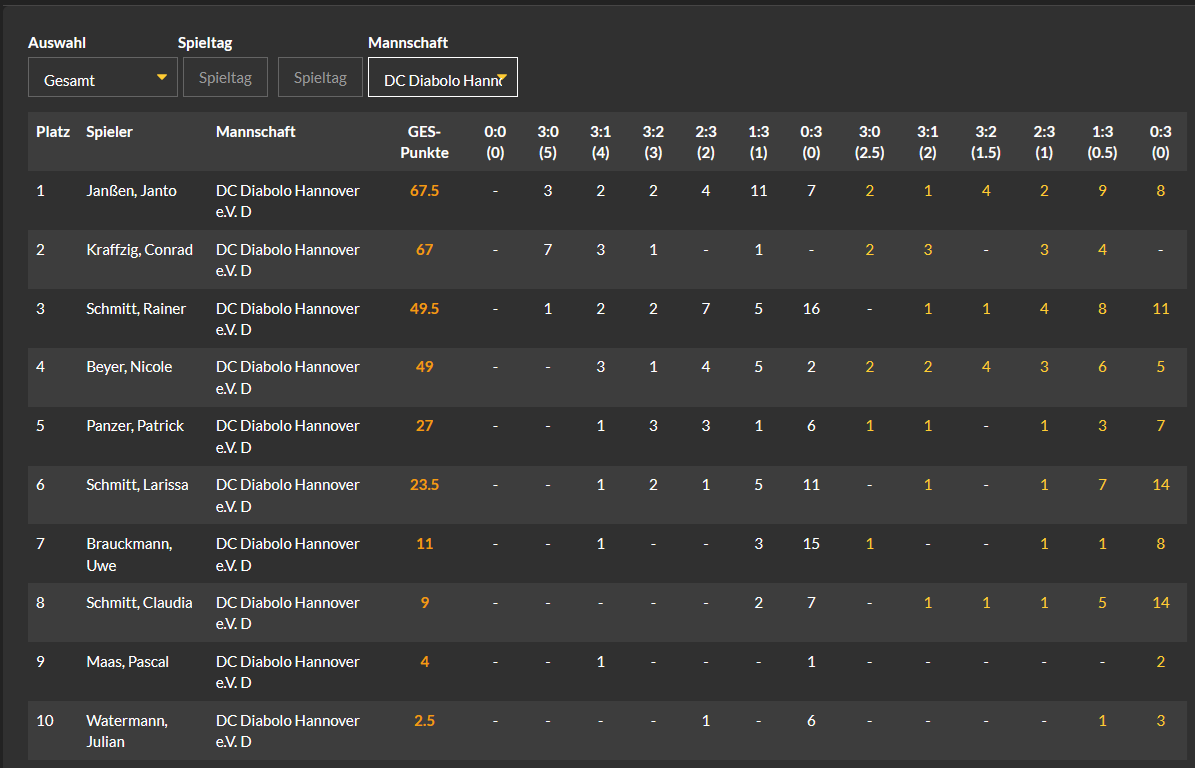Click total points value 67
1195x768 pixels.
pos(424,250)
